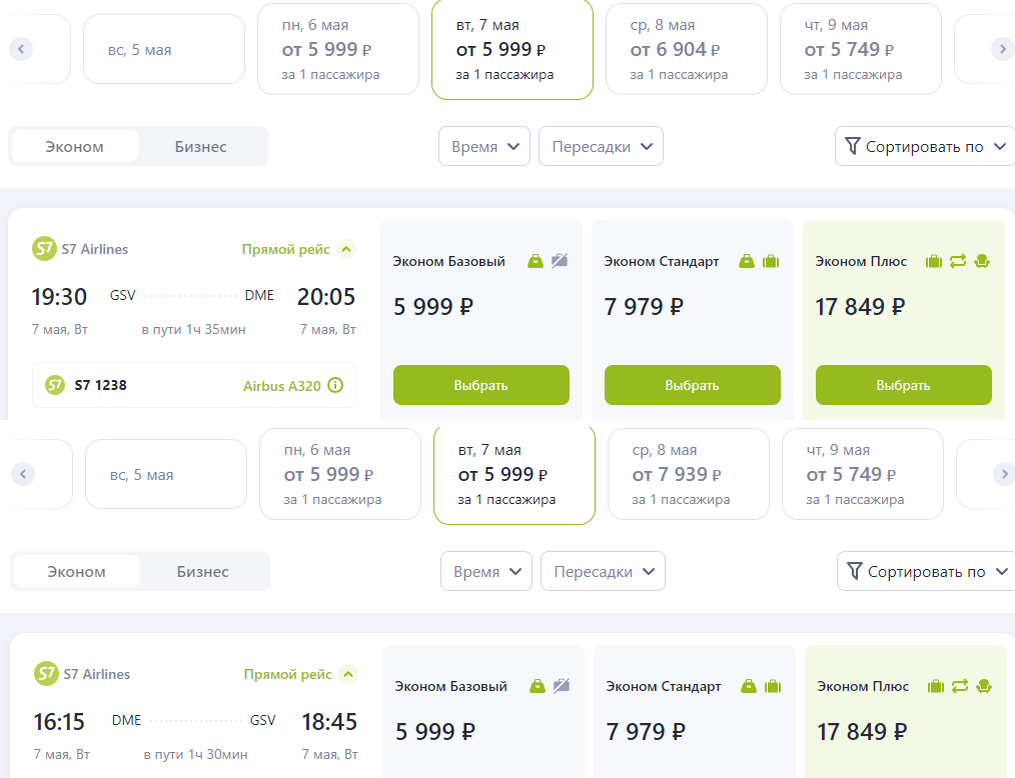Image resolution: width=1015 pixels, height=778 pixels.
Task: Pick чт, 9 мая in the strip above the 16:15 flight
Action: [x=862, y=474]
